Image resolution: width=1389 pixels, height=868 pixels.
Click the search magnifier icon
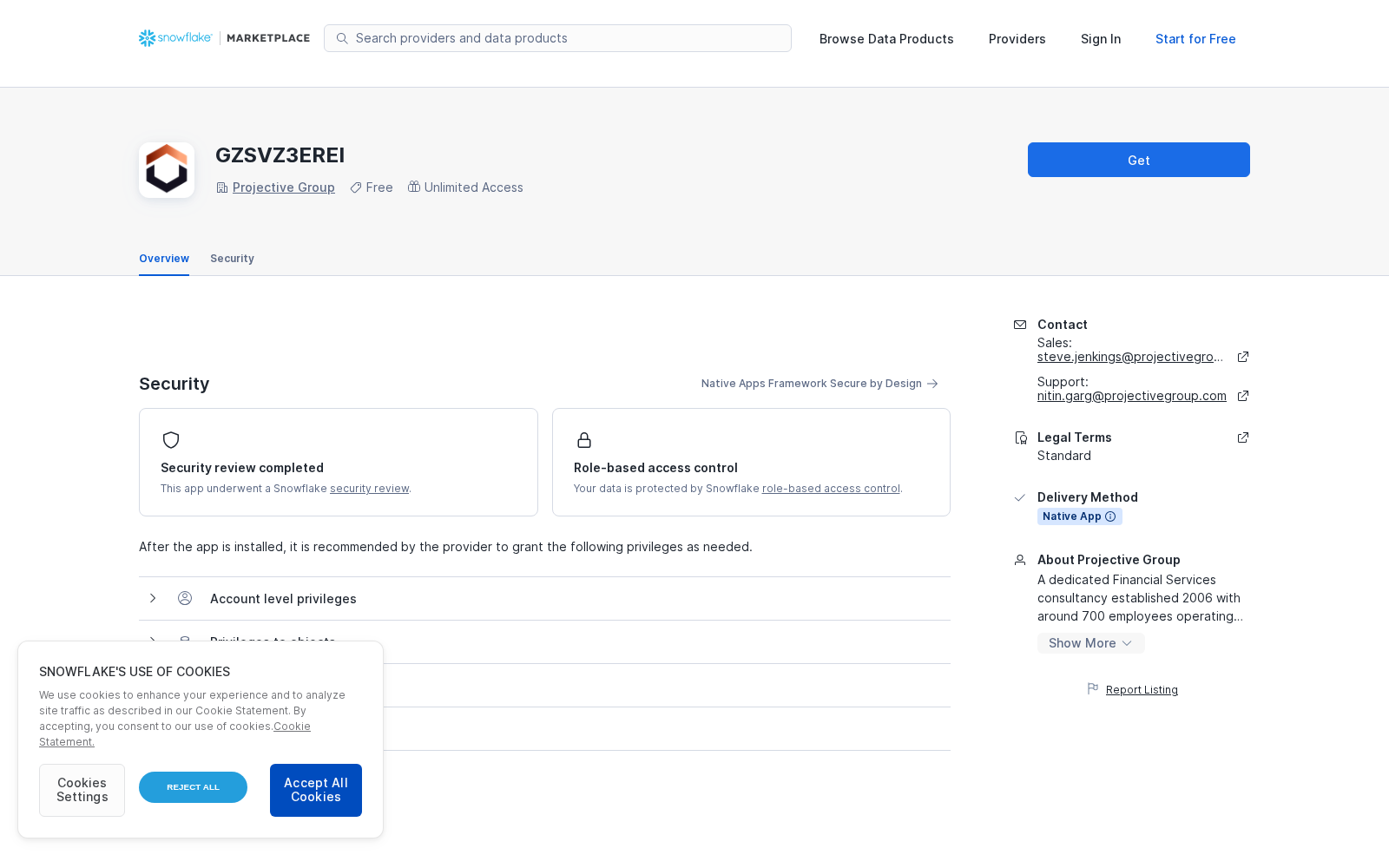point(342,38)
